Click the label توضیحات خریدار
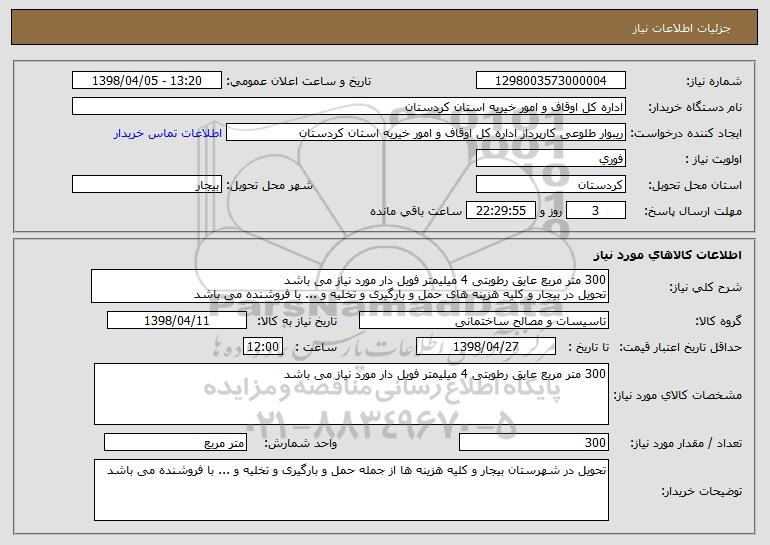The image size is (770, 545). tap(701, 490)
